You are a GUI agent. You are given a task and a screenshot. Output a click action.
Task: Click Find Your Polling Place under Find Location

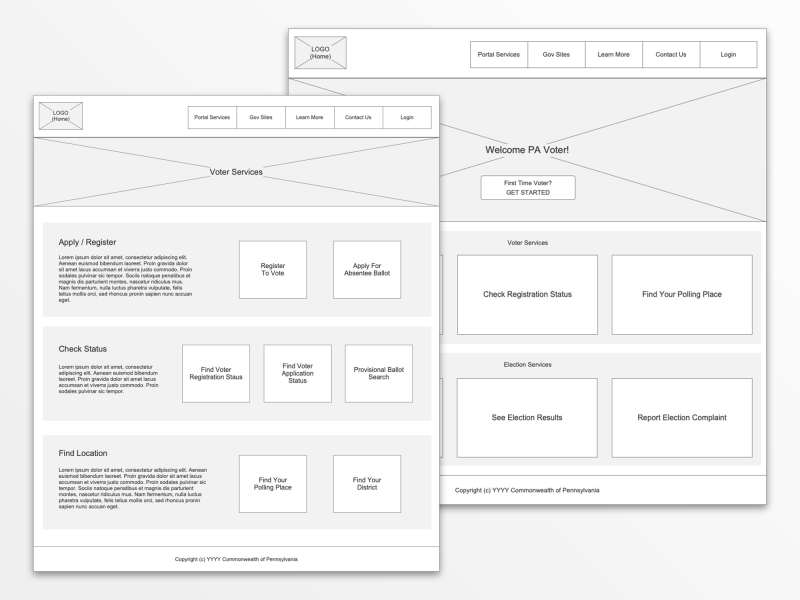click(272, 484)
